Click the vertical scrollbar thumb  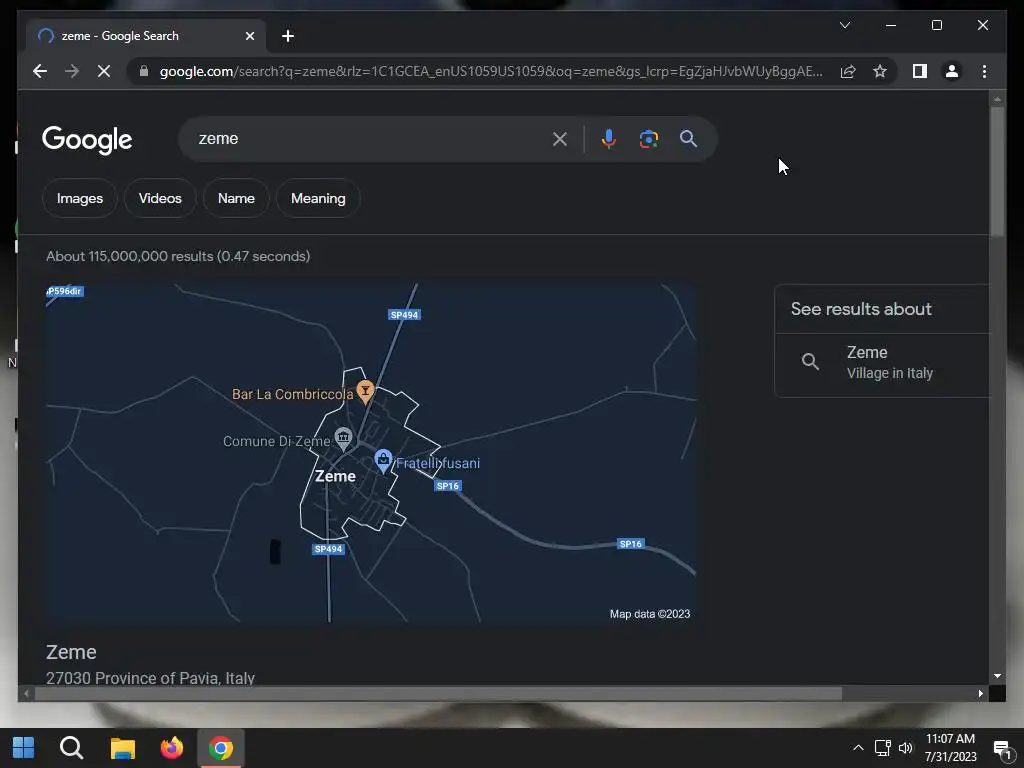coord(997,172)
